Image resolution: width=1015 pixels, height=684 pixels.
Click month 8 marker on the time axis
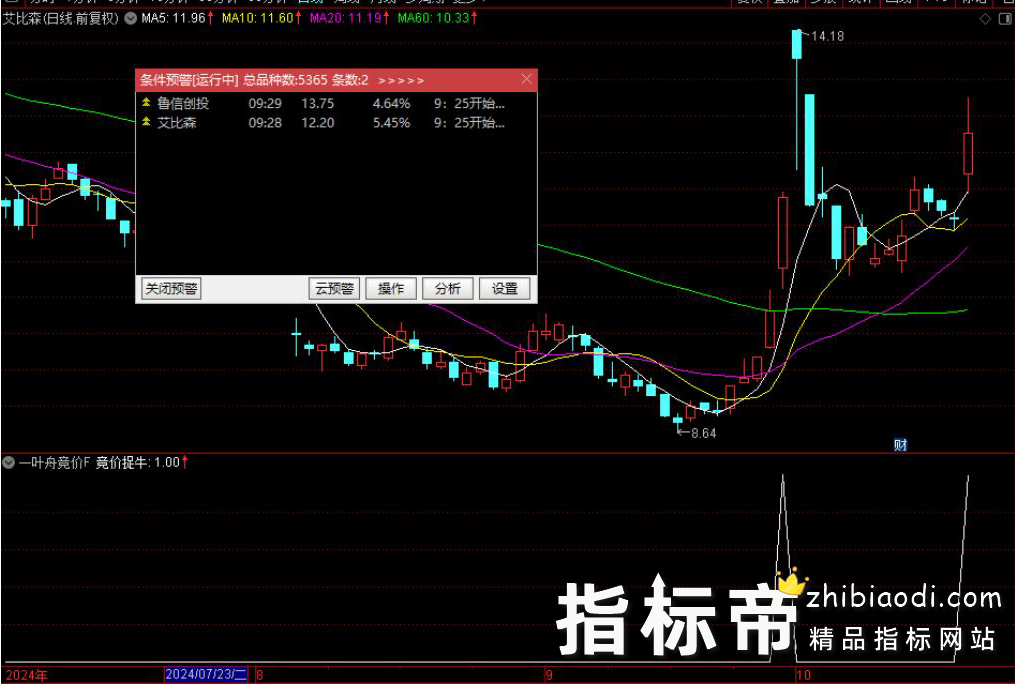coord(260,676)
